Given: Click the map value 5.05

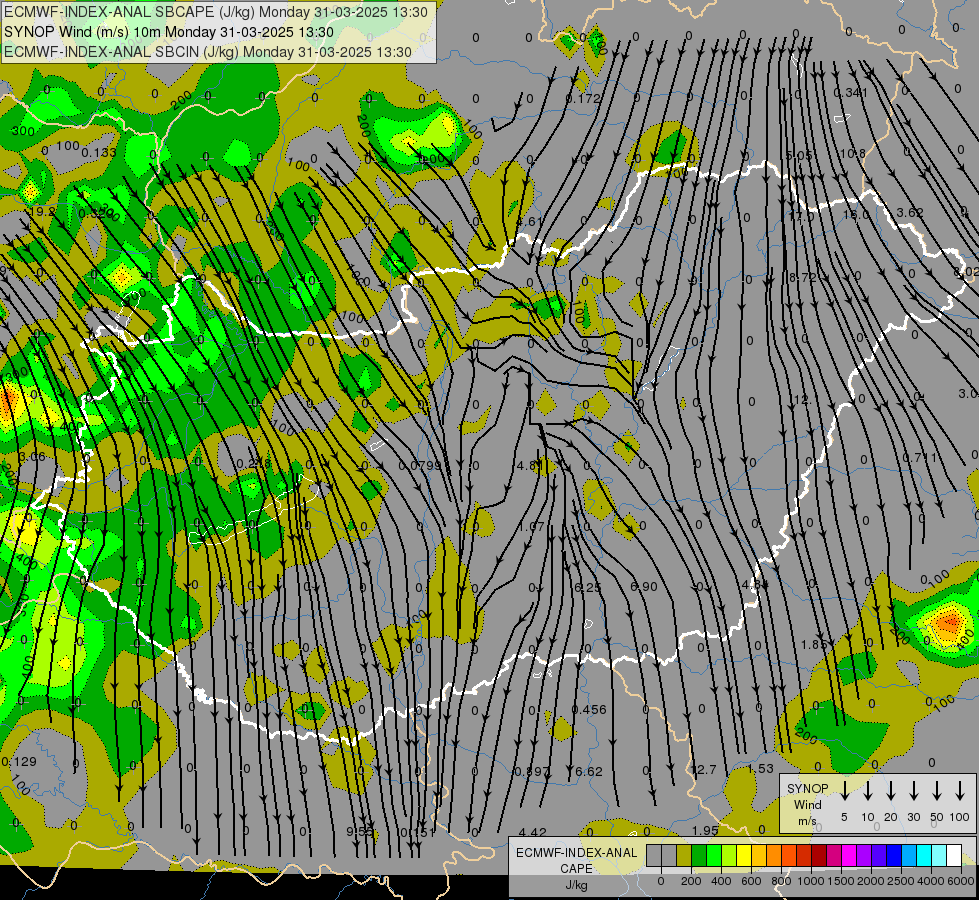Looking at the screenshot, I should click(799, 155).
